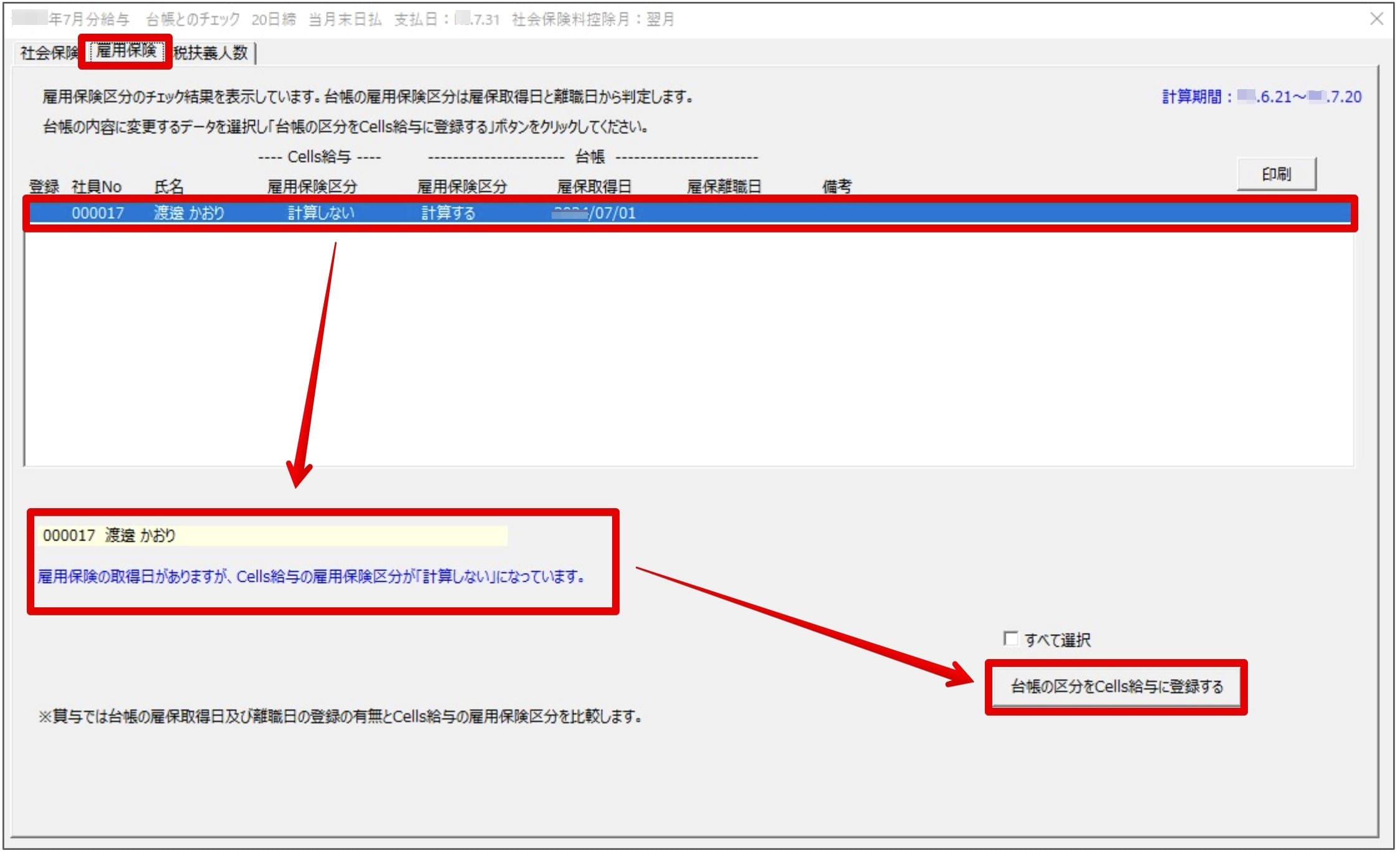Click the yellow name field 000017 渡邉 かおり
This screenshot has width=1400, height=853.
(x=272, y=536)
